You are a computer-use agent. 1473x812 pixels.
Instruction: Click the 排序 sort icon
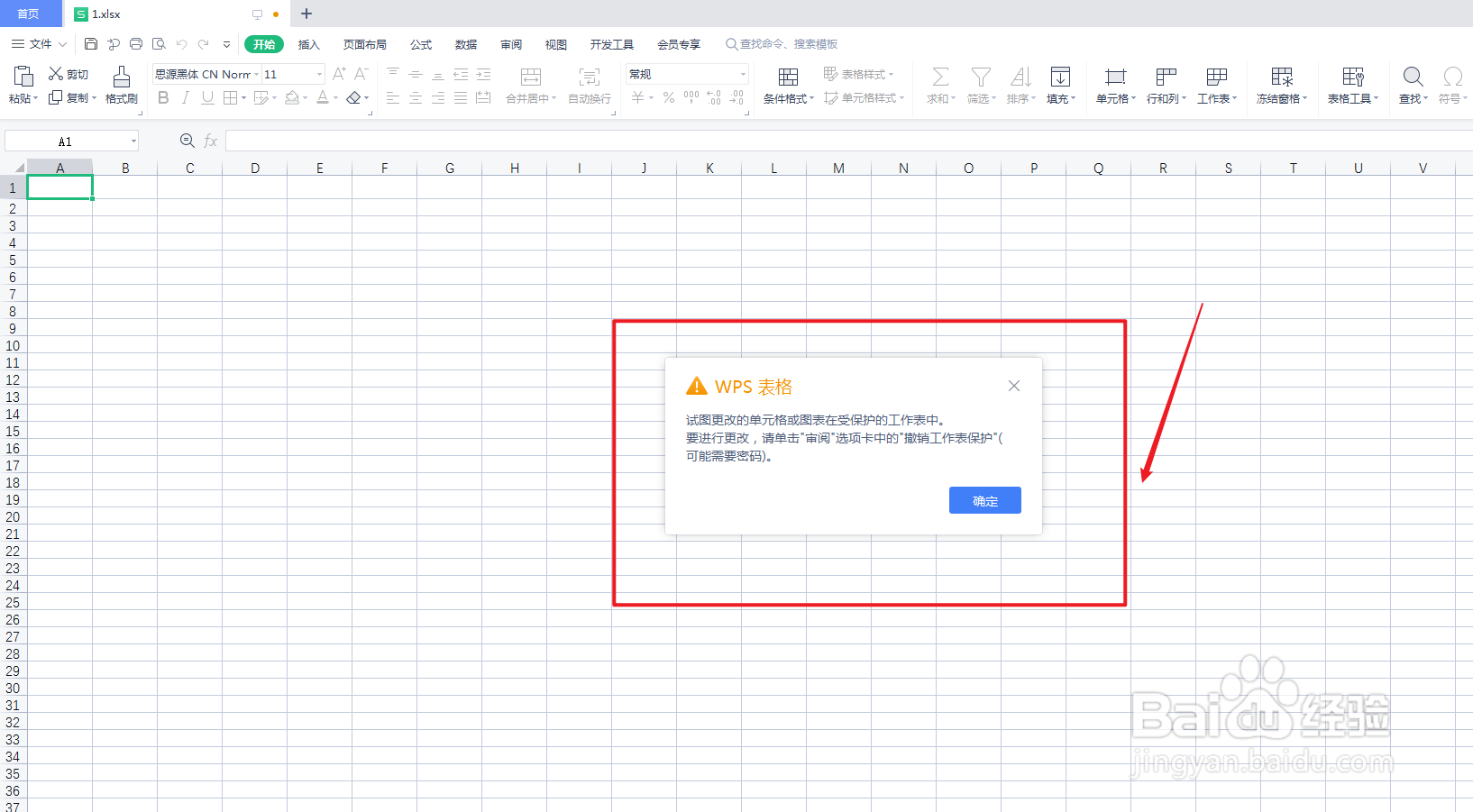pyautogui.click(x=1020, y=76)
